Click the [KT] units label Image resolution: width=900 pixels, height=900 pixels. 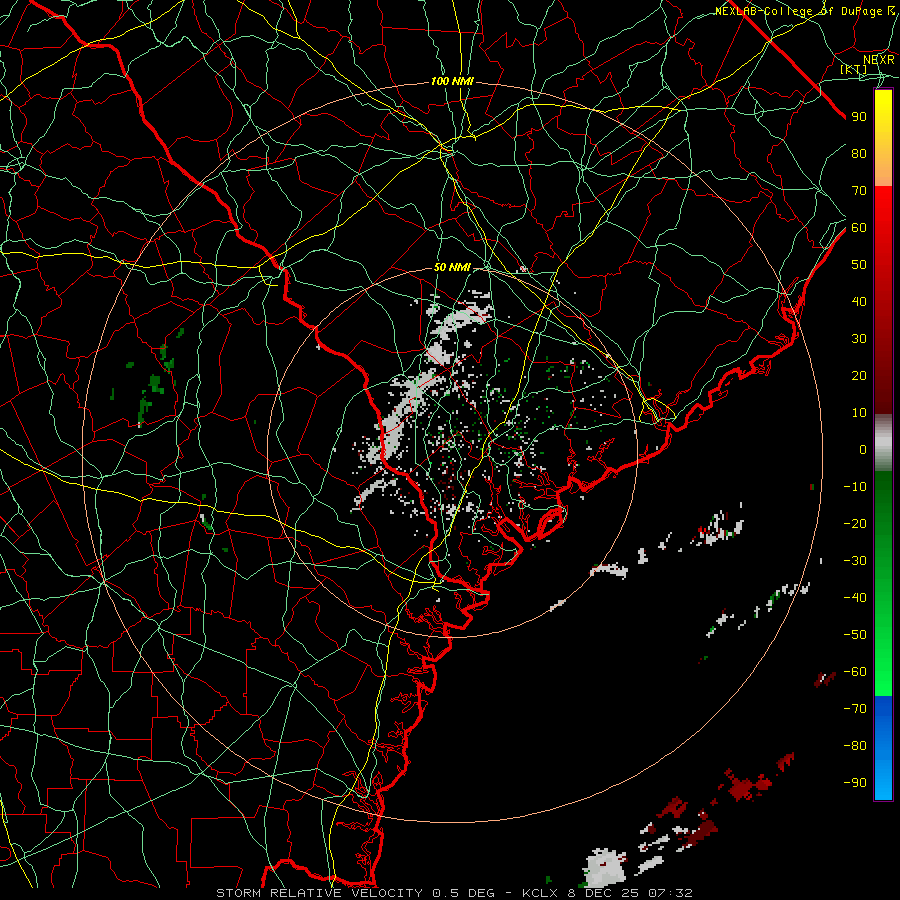pos(854,69)
